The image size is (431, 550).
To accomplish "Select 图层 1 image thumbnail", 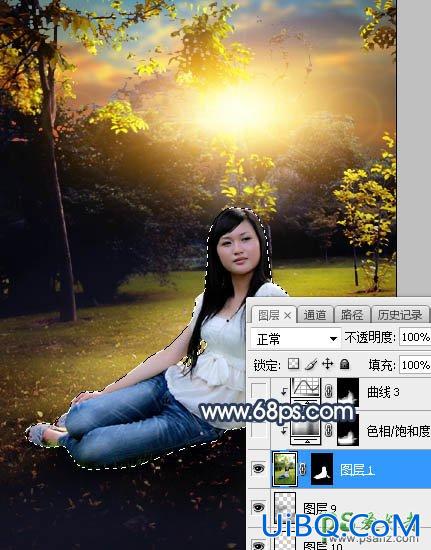I will [x=285, y=469].
